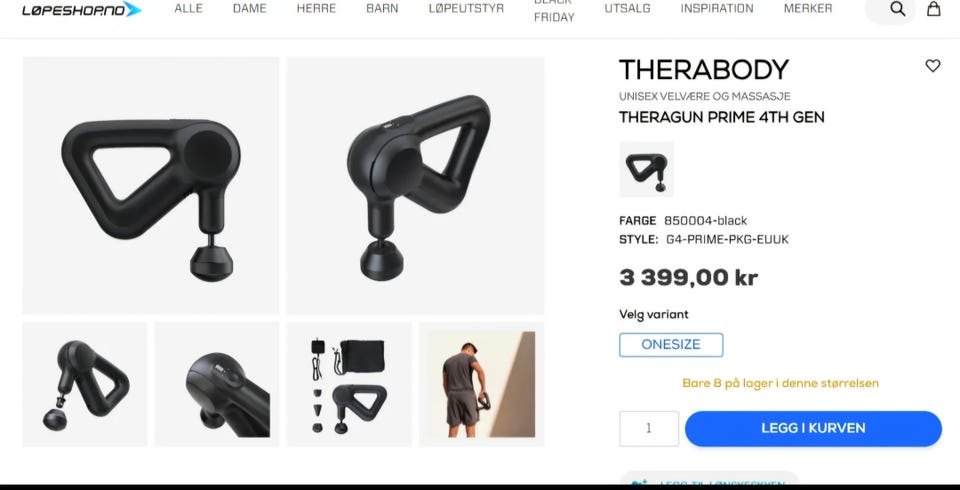Open thumbnail showing package contents and accessories
Screen dimensions: 960x490
pos(349,384)
